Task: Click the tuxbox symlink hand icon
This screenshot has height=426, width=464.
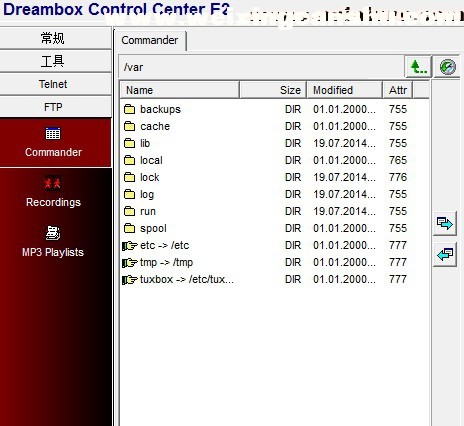Action: [x=130, y=279]
